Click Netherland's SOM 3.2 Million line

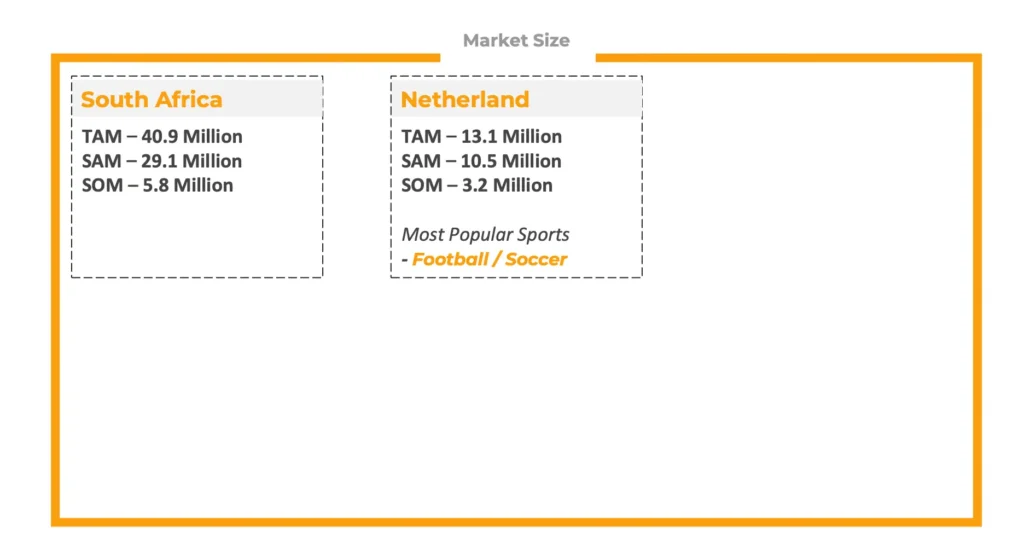click(477, 185)
